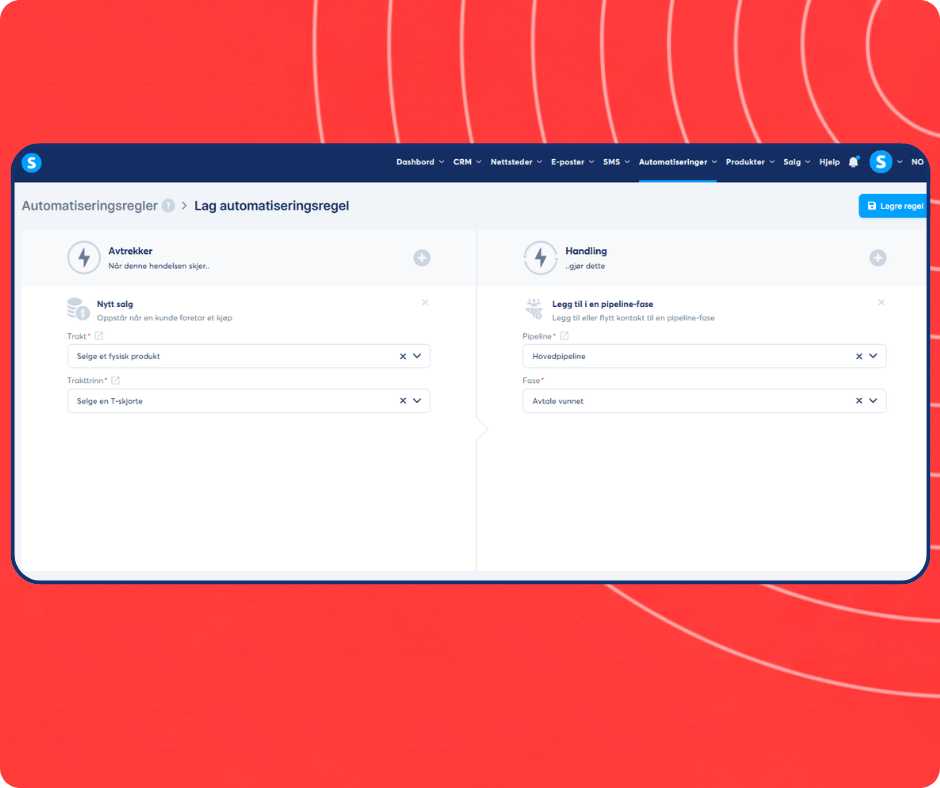Click the Nytt salg coins icon

point(78,309)
